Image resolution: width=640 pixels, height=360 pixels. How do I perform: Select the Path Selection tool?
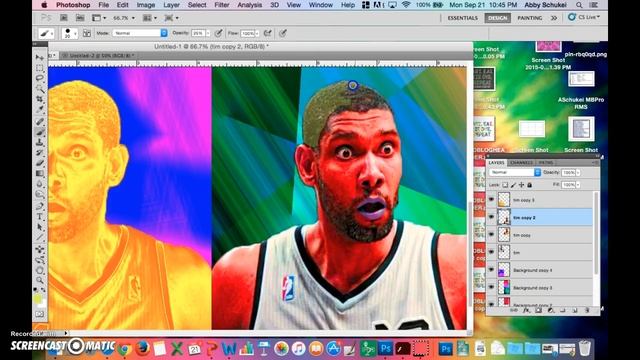pos(40,227)
